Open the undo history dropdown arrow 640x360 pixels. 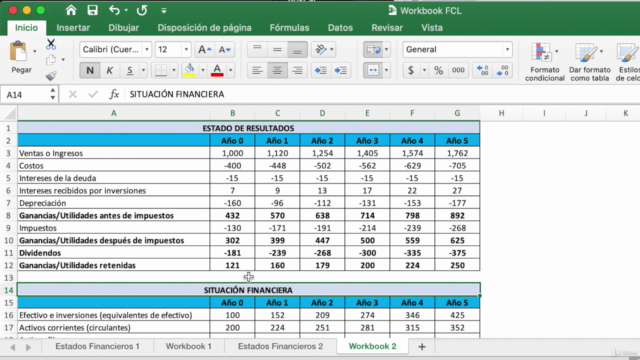pos(126,10)
